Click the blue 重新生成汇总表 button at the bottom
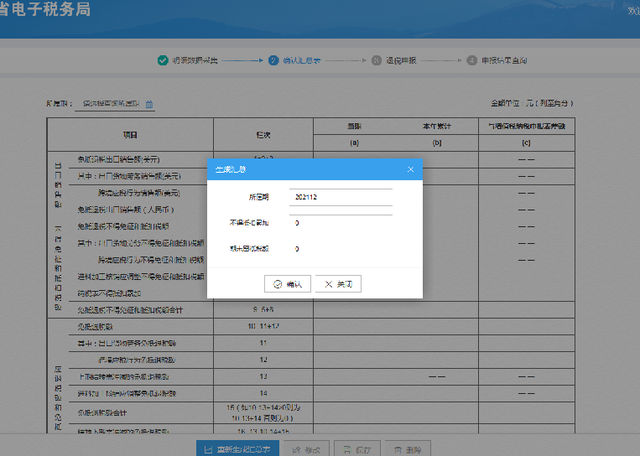Screen dimensions: 640x456 point(238,449)
